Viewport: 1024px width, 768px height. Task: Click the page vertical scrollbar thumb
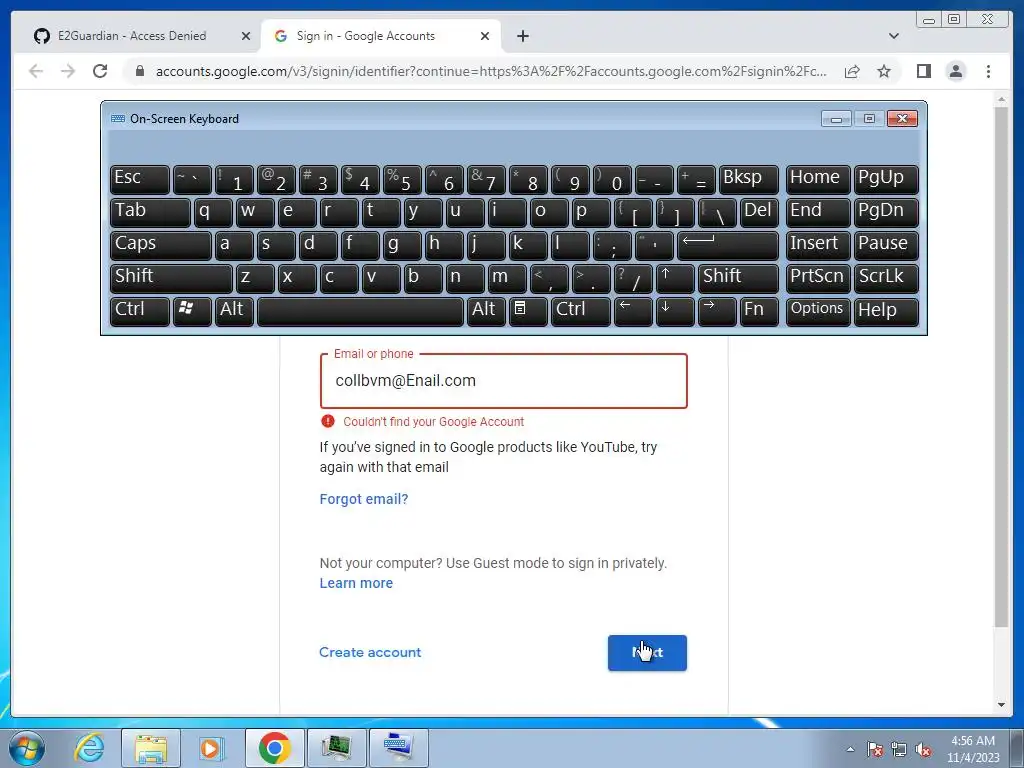coord(1001,367)
